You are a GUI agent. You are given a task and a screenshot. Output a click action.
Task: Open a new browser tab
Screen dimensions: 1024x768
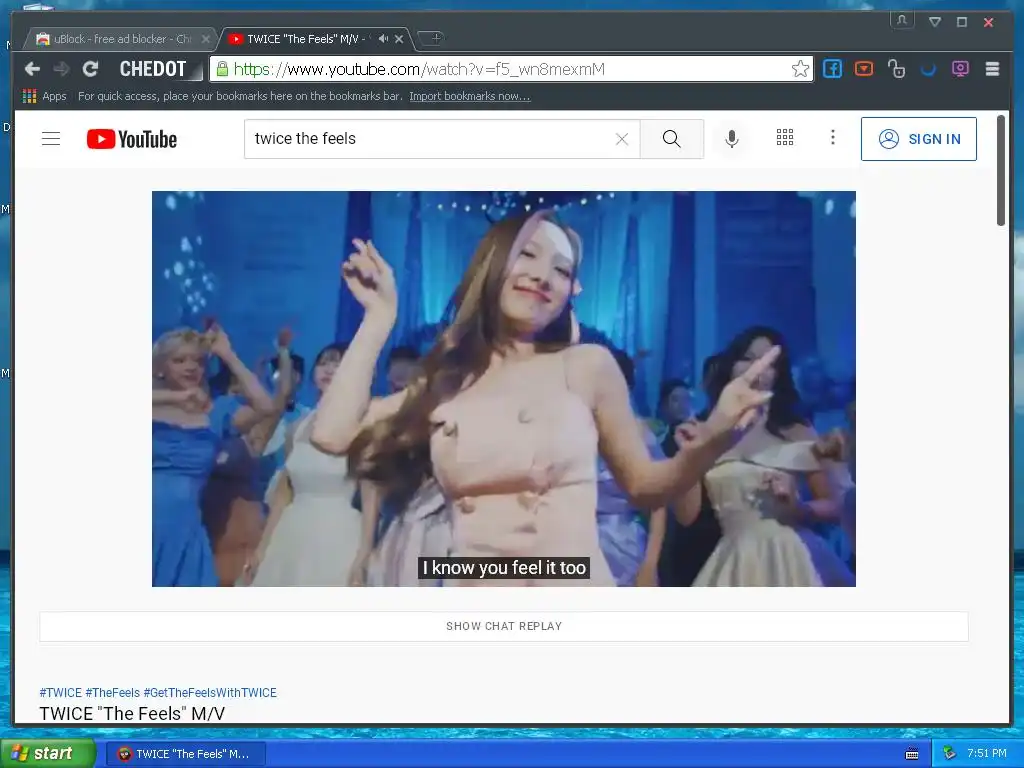pyautogui.click(x=433, y=39)
